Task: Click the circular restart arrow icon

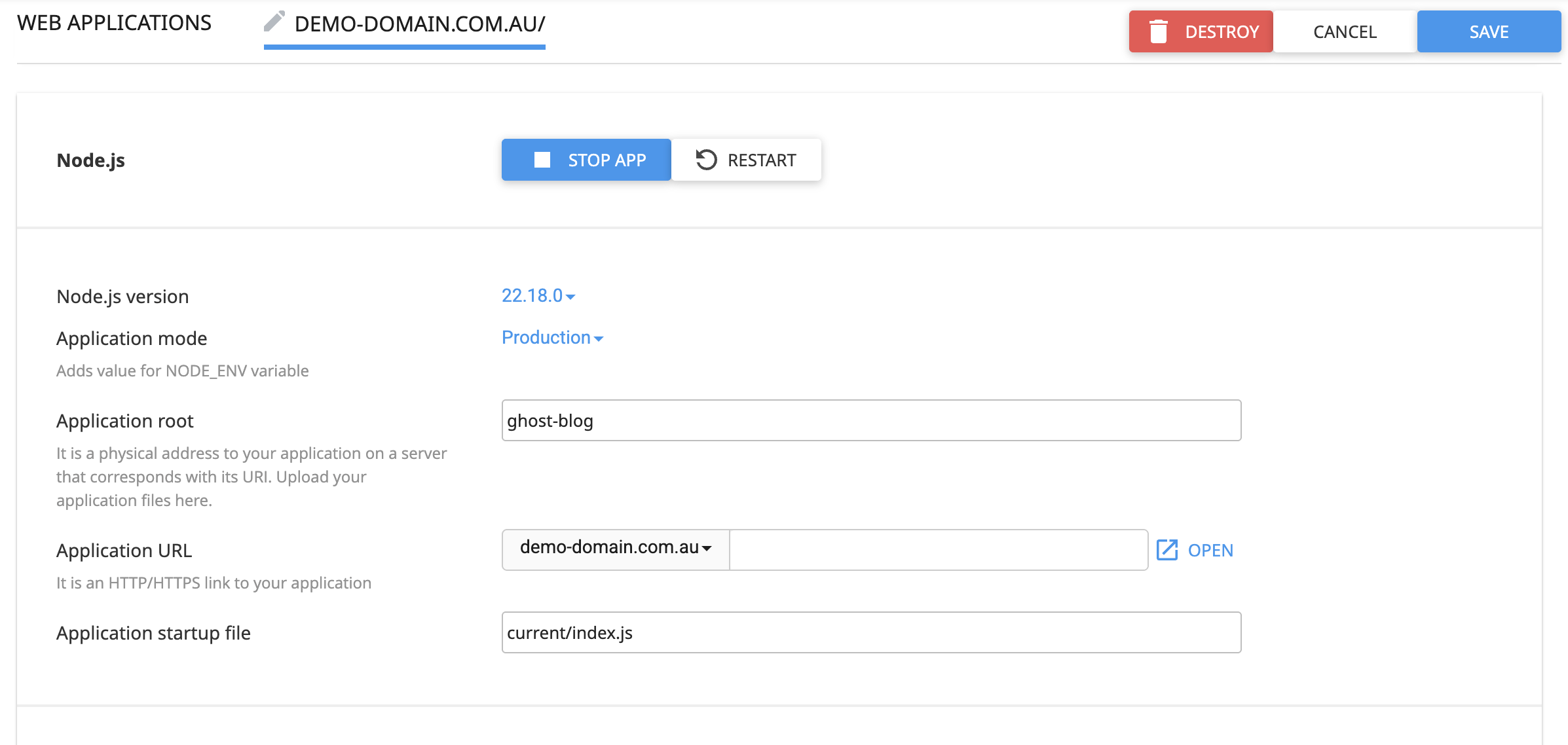Action: tap(706, 160)
